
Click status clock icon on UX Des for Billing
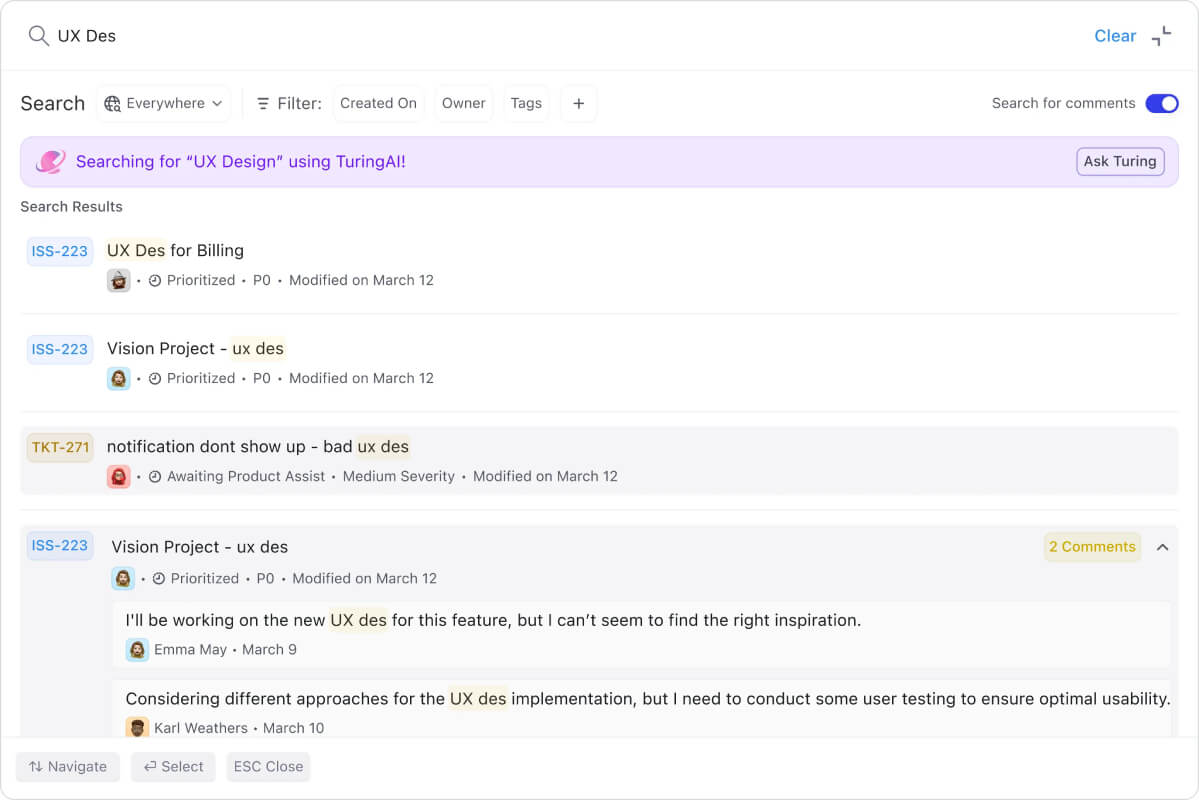154,281
